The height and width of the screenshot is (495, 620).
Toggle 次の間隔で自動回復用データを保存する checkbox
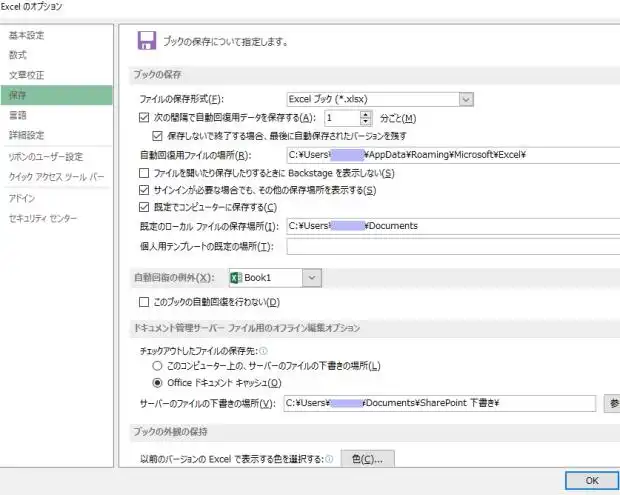[144, 118]
